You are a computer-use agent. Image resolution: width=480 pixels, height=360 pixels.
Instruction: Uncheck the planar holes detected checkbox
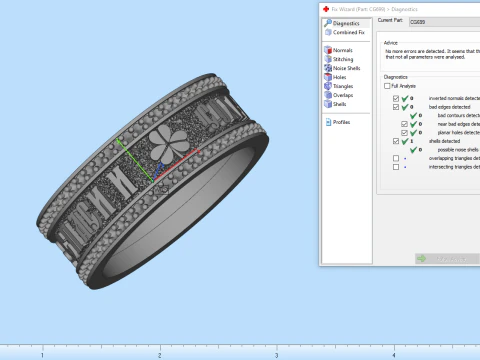click(x=404, y=133)
